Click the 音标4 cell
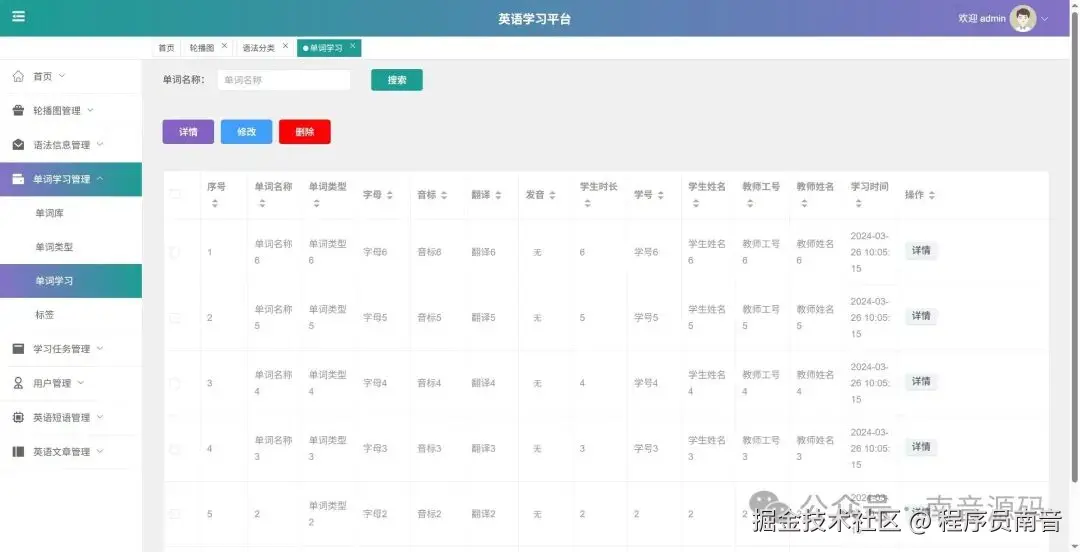Screen dimensions: 1080x552 (x=429, y=383)
